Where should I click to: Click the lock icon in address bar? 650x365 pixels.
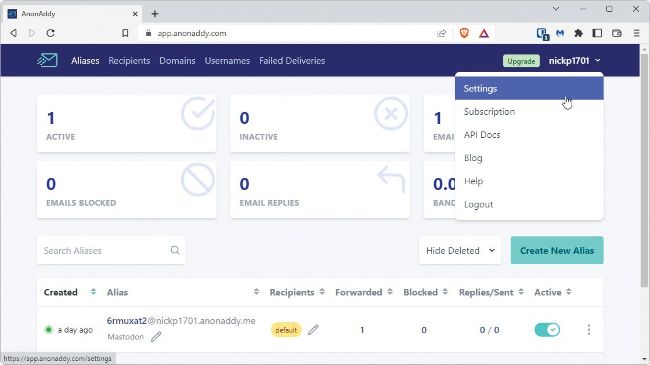(148, 33)
